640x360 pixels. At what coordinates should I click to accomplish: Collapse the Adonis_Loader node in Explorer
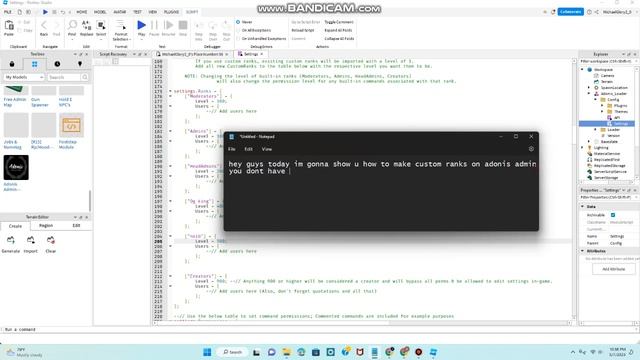(x=589, y=93)
